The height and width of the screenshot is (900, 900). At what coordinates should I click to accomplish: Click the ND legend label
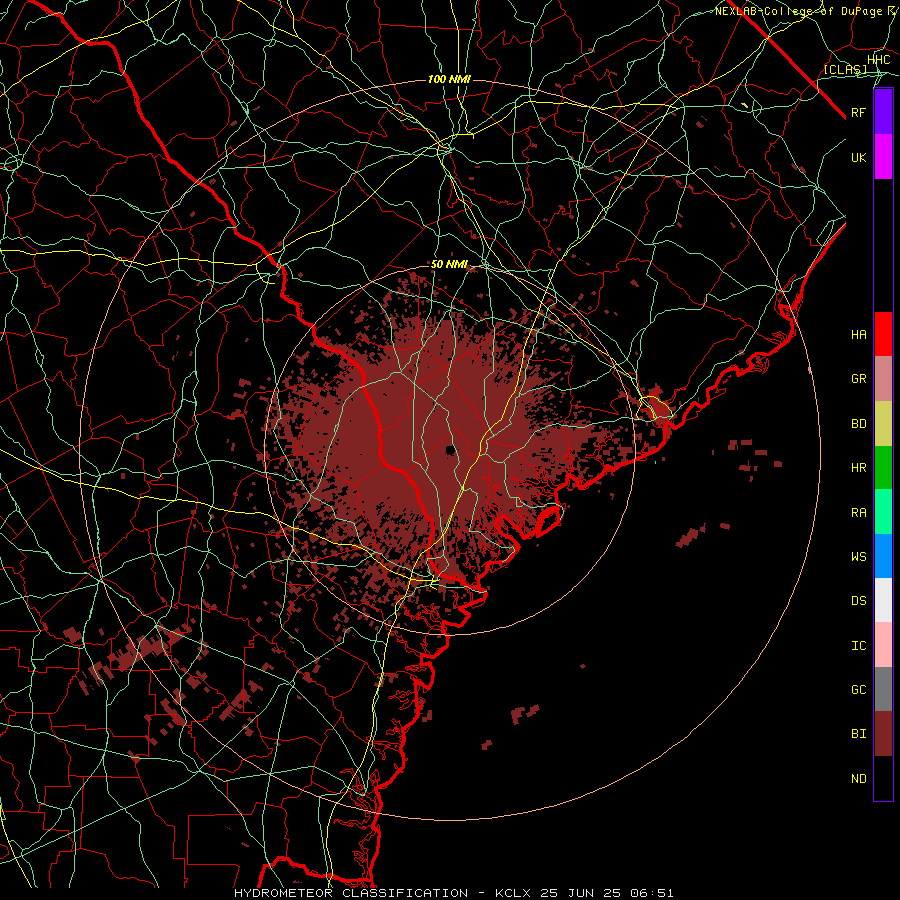pos(859,779)
